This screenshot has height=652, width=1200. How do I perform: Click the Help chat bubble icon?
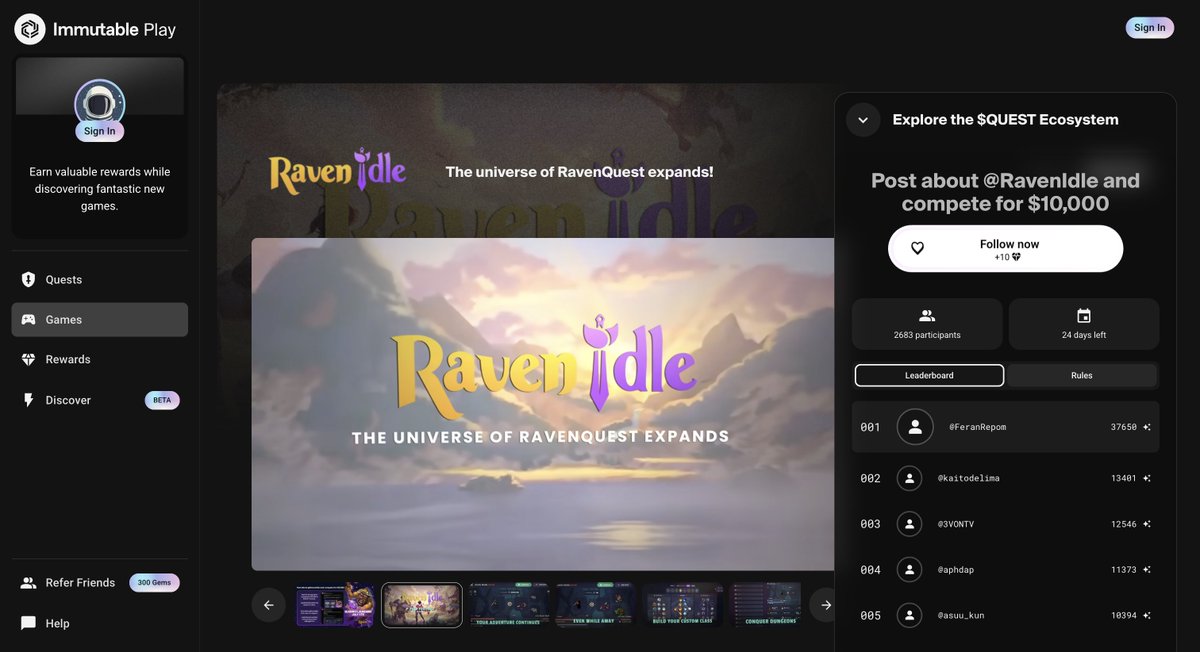pos(28,623)
